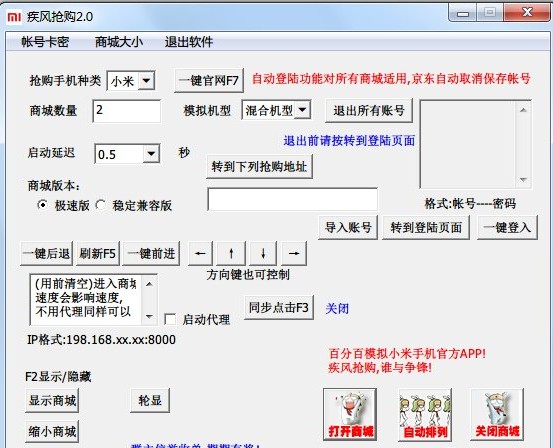The image size is (553, 448).
Task: Click the 商城数量 input field
Action: (x=127, y=111)
